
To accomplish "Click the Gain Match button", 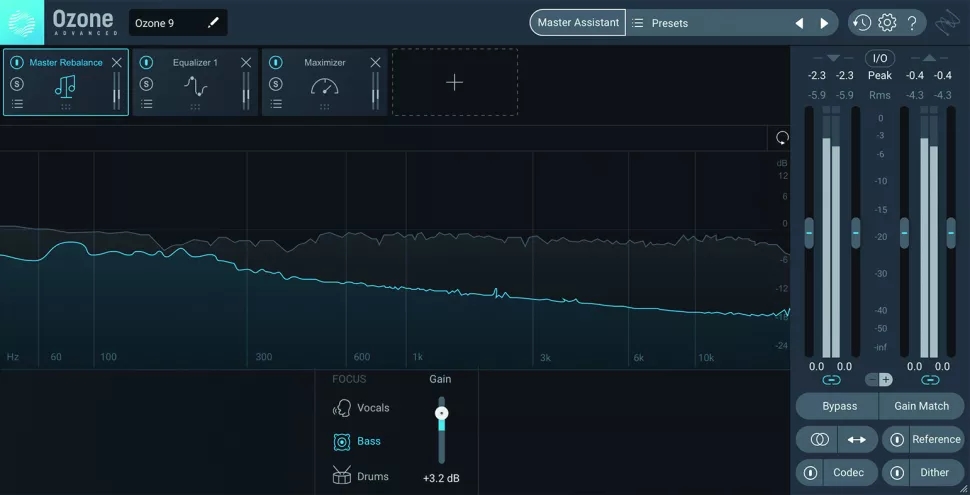I will (921, 406).
